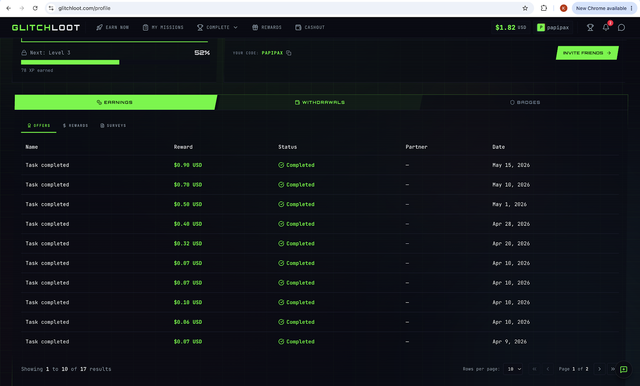Open the chat bubble icon in navbar

coord(621,27)
